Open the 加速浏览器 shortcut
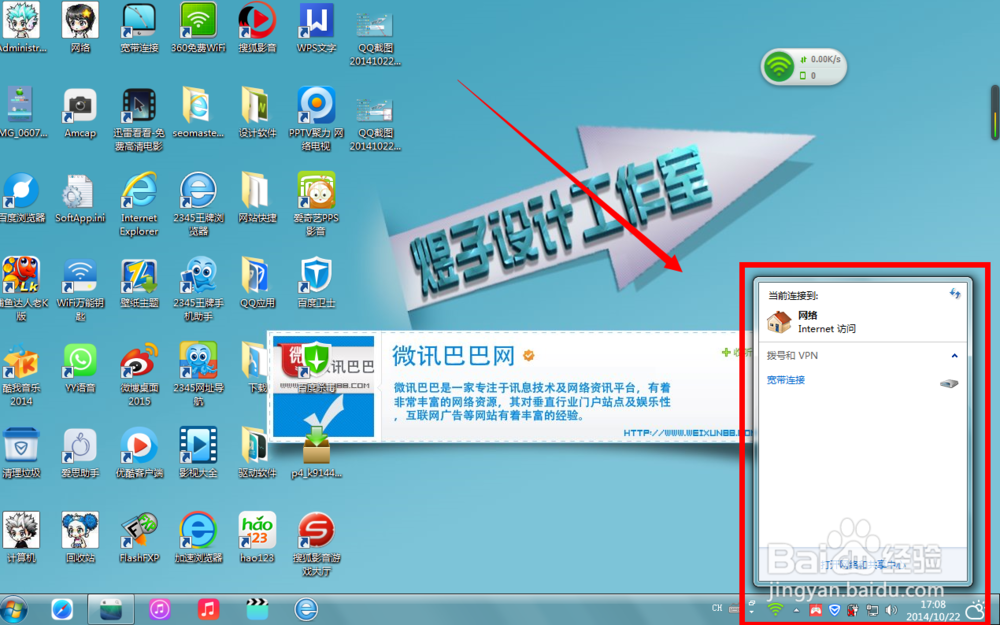 click(198, 538)
